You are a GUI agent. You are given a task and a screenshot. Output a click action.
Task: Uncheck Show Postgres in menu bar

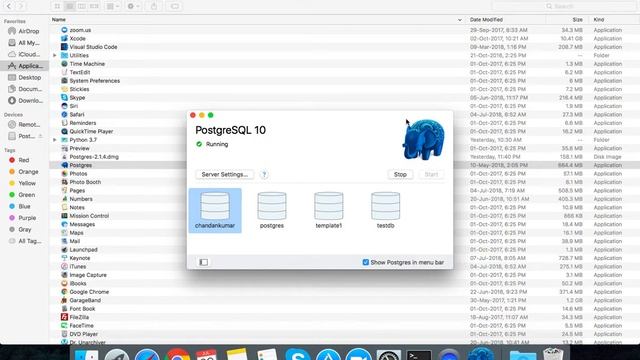click(x=366, y=262)
